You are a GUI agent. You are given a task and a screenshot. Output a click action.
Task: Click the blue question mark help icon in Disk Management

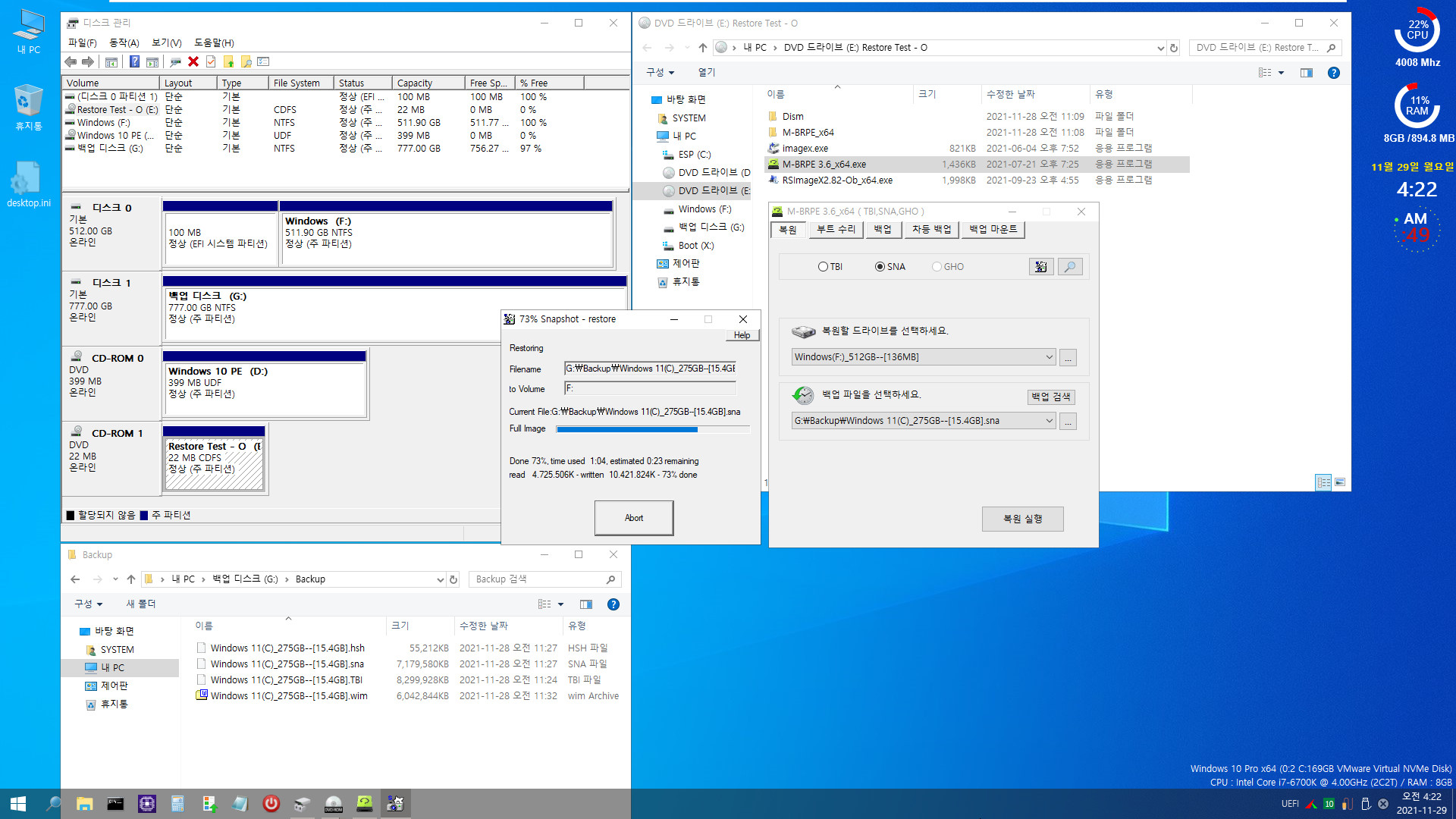[134, 62]
